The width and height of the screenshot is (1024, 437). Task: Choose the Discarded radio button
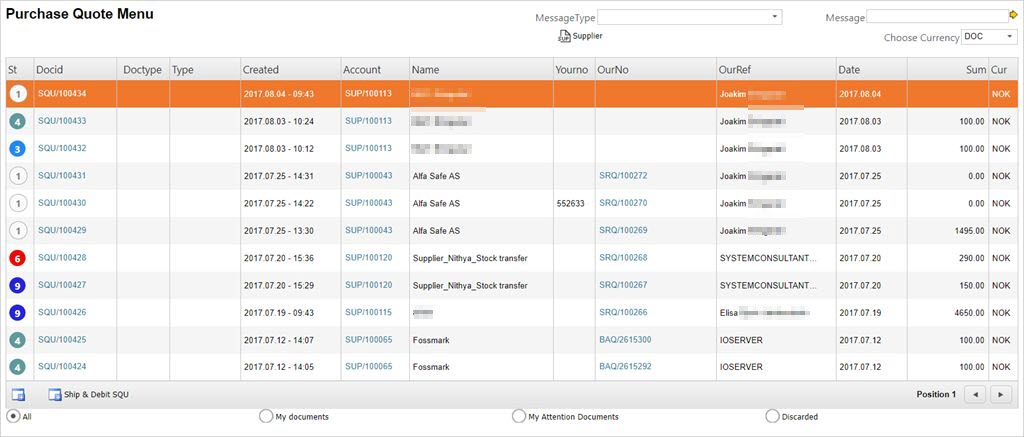[771, 416]
